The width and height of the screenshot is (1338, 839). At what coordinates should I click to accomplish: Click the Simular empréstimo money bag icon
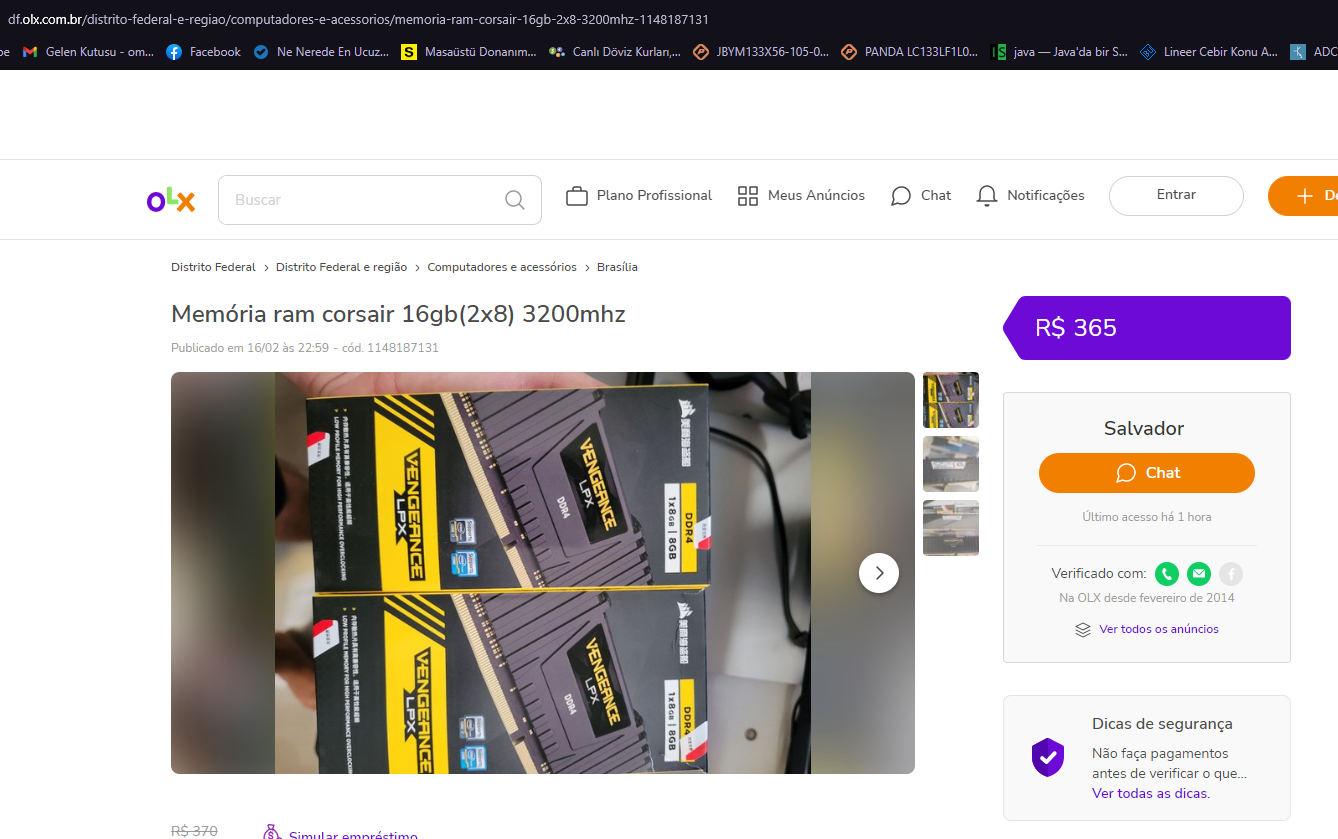(271, 833)
